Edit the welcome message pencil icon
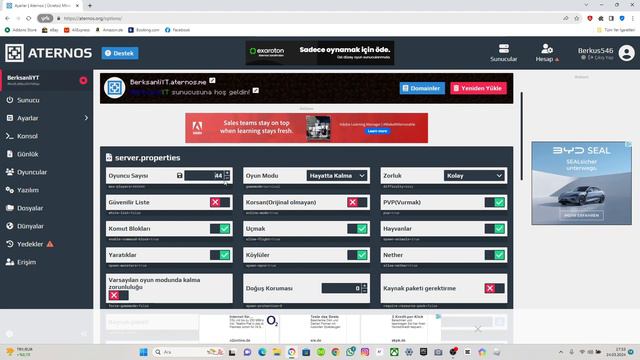The image size is (640, 360). point(256,90)
